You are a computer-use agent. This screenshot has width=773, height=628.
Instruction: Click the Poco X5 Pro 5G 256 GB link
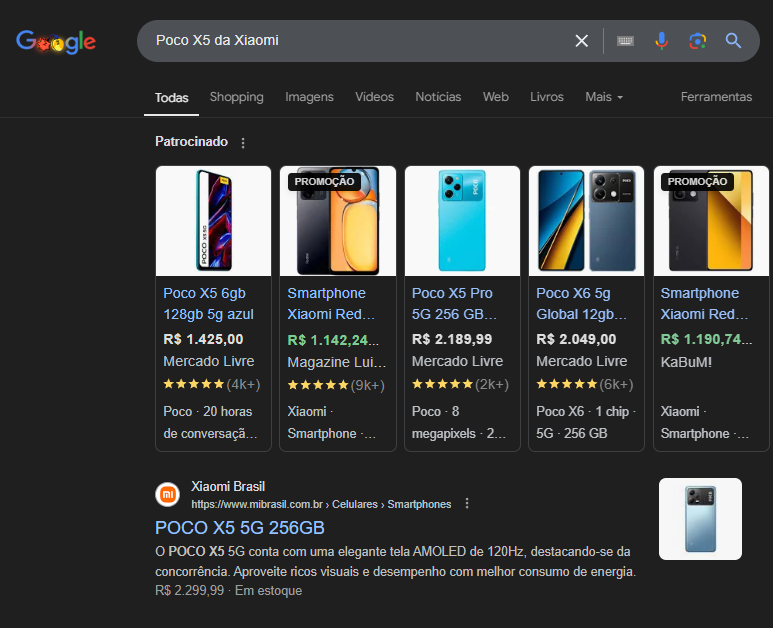pyautogui.click(x=454, y=304)
